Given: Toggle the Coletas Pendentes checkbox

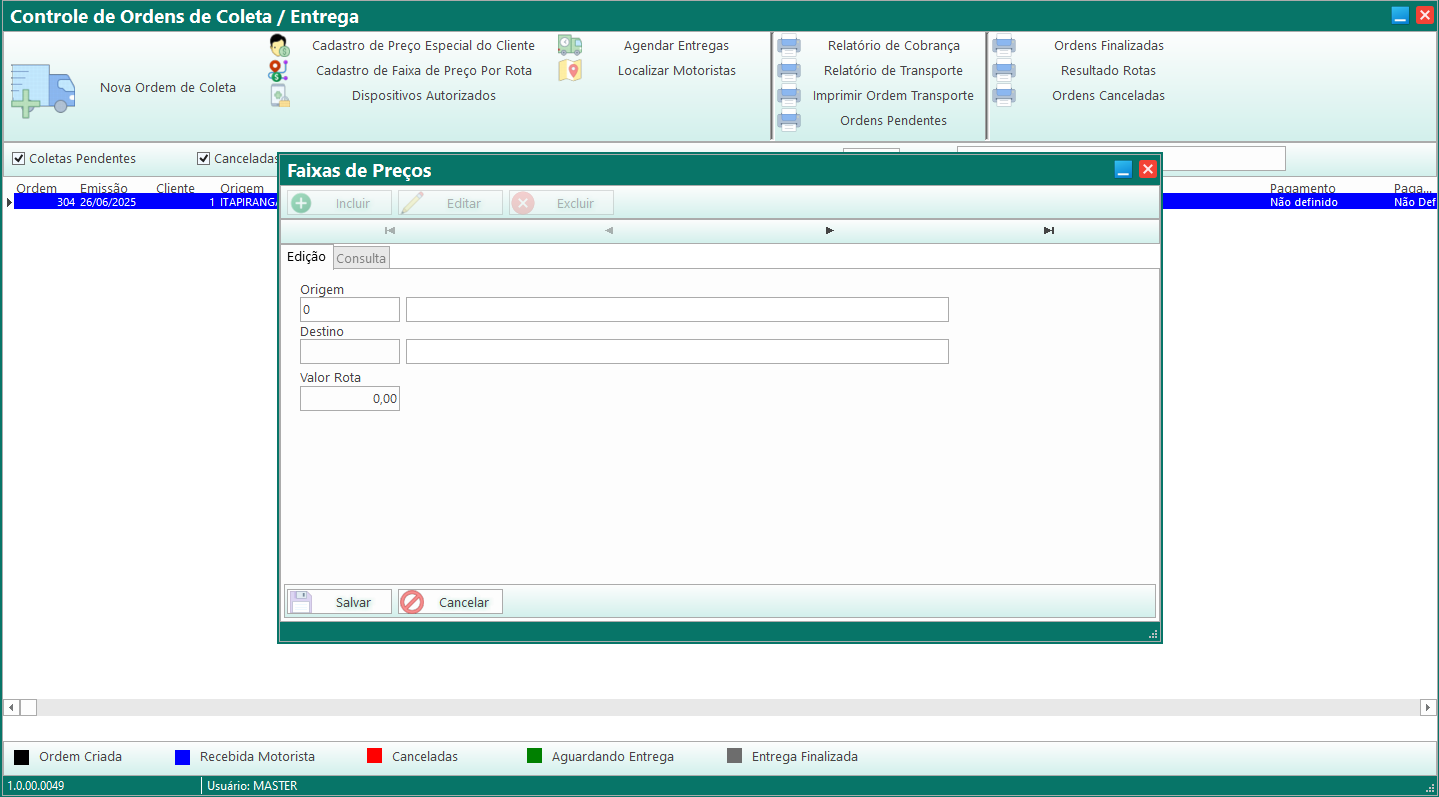Looking at the screenshot, I should (x=18, y=159).
